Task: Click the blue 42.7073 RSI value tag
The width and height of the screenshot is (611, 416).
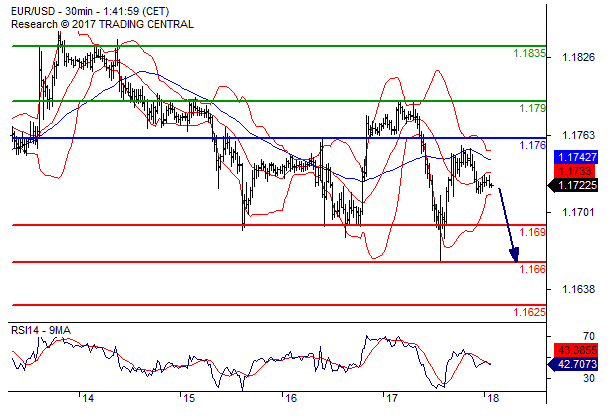Action: pyautogui.click(x=573, y=364)
